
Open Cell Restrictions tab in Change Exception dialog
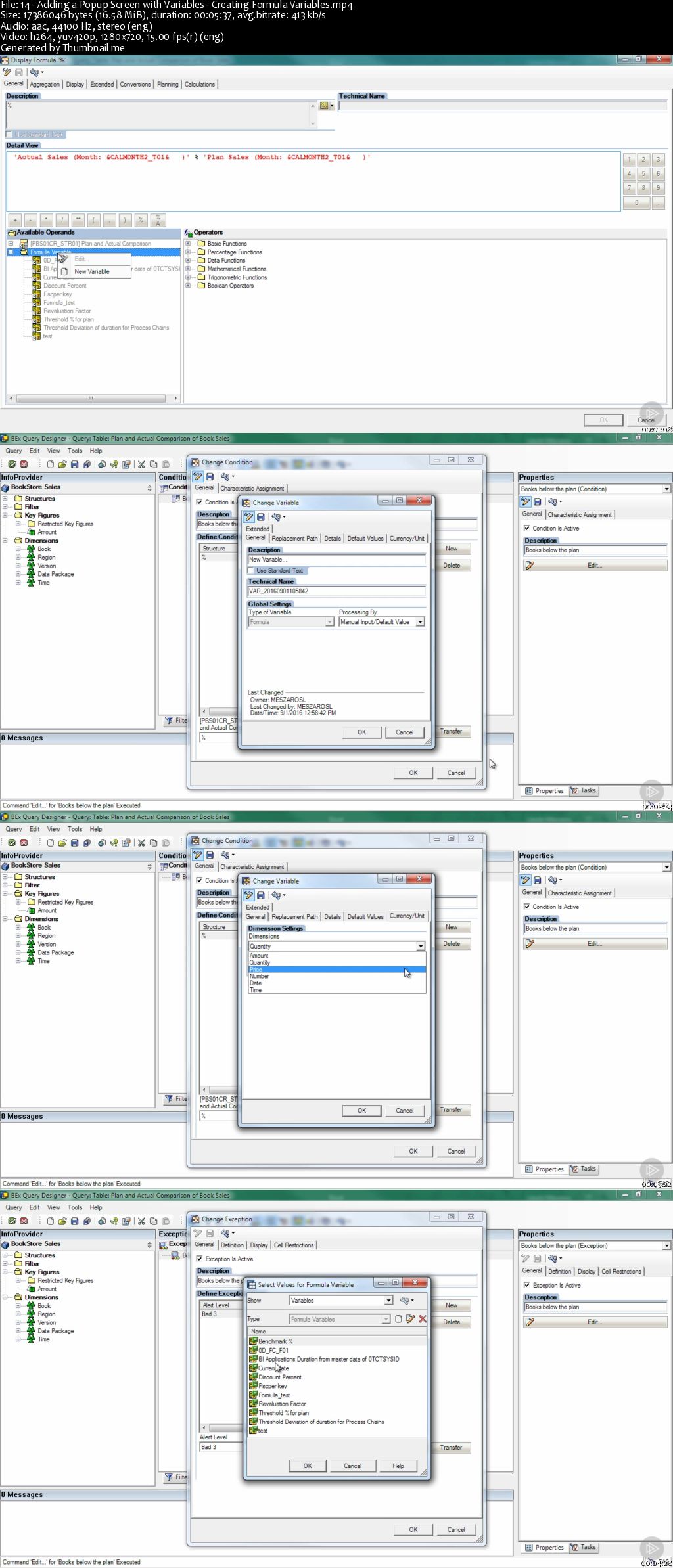click(x=294, y=1245)
